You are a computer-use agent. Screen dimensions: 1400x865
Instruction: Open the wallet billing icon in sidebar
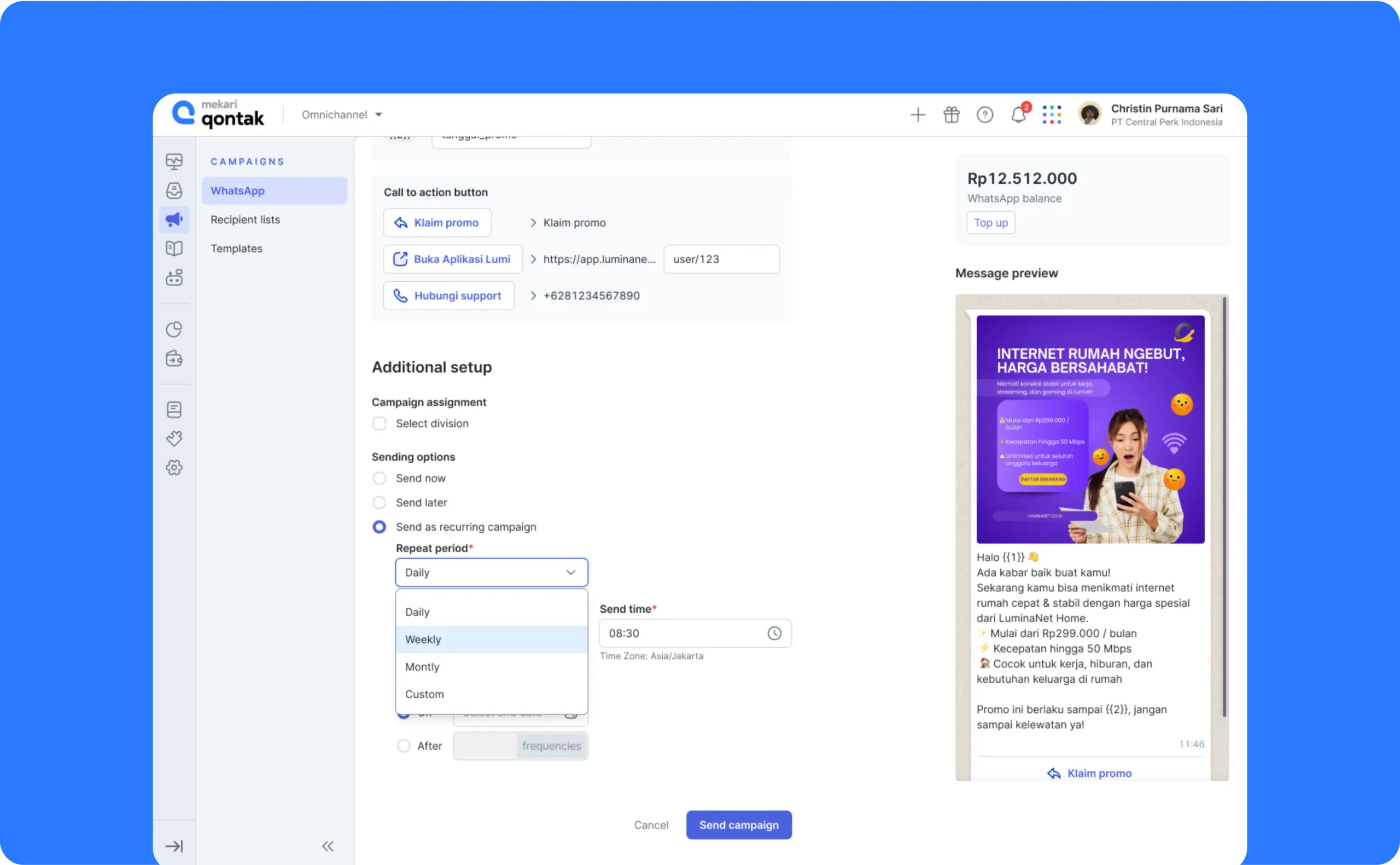tap(174, 359)
